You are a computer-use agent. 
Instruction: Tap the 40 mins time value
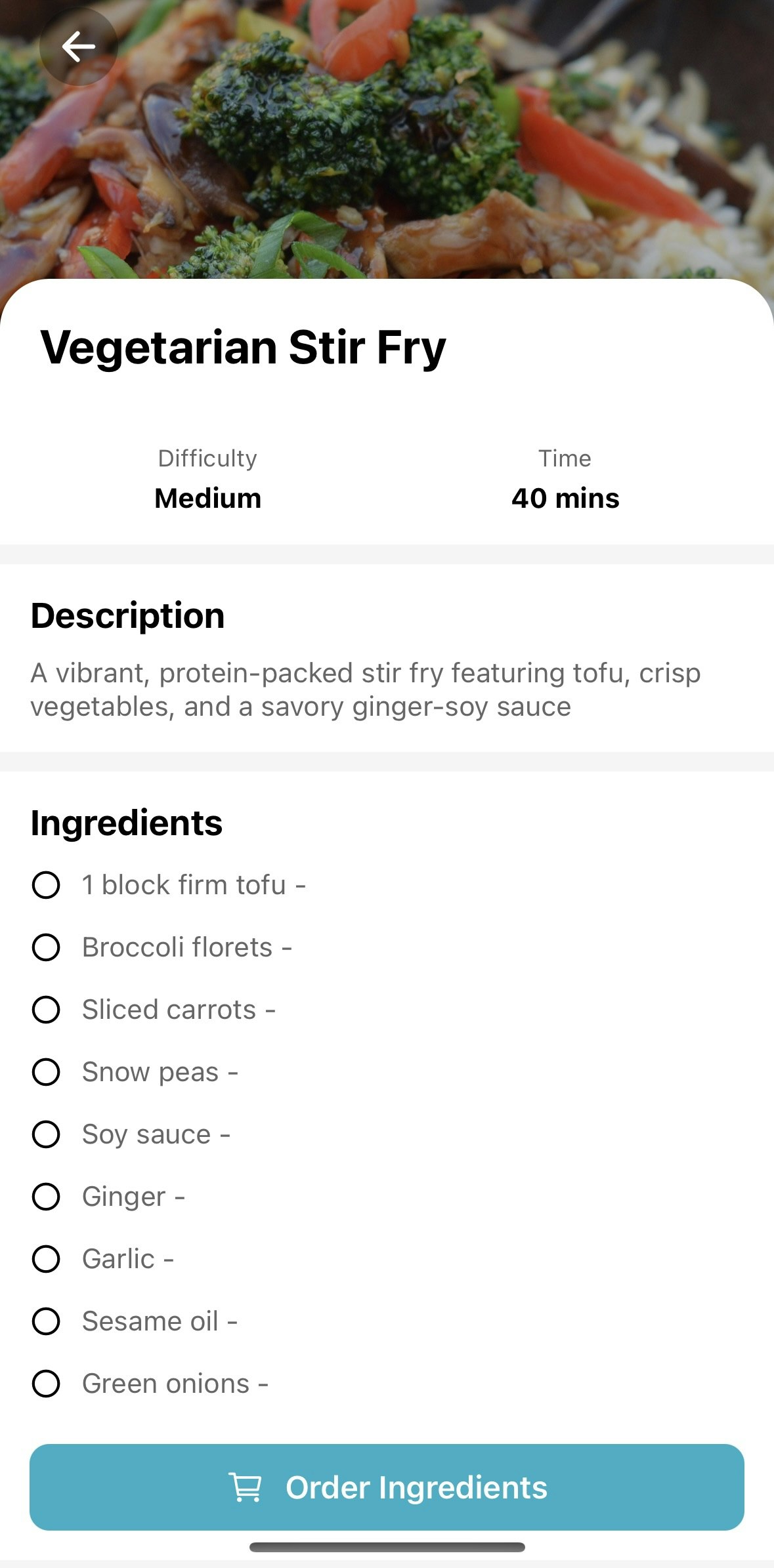click(565, 499)
